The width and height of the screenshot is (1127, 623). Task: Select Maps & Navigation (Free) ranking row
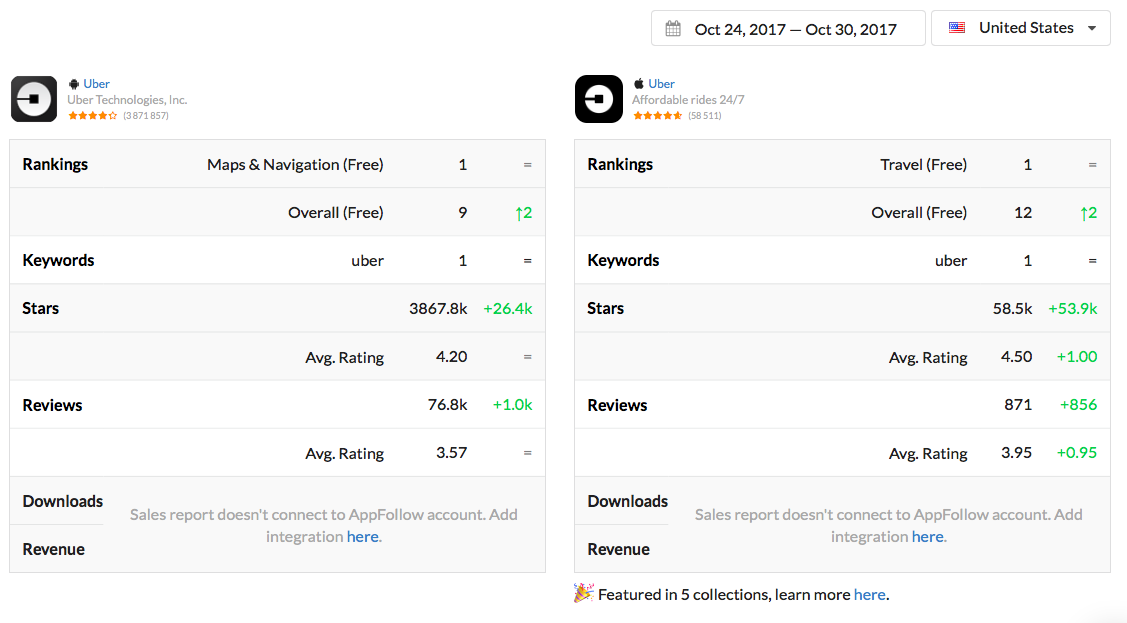tap(295, 164)
